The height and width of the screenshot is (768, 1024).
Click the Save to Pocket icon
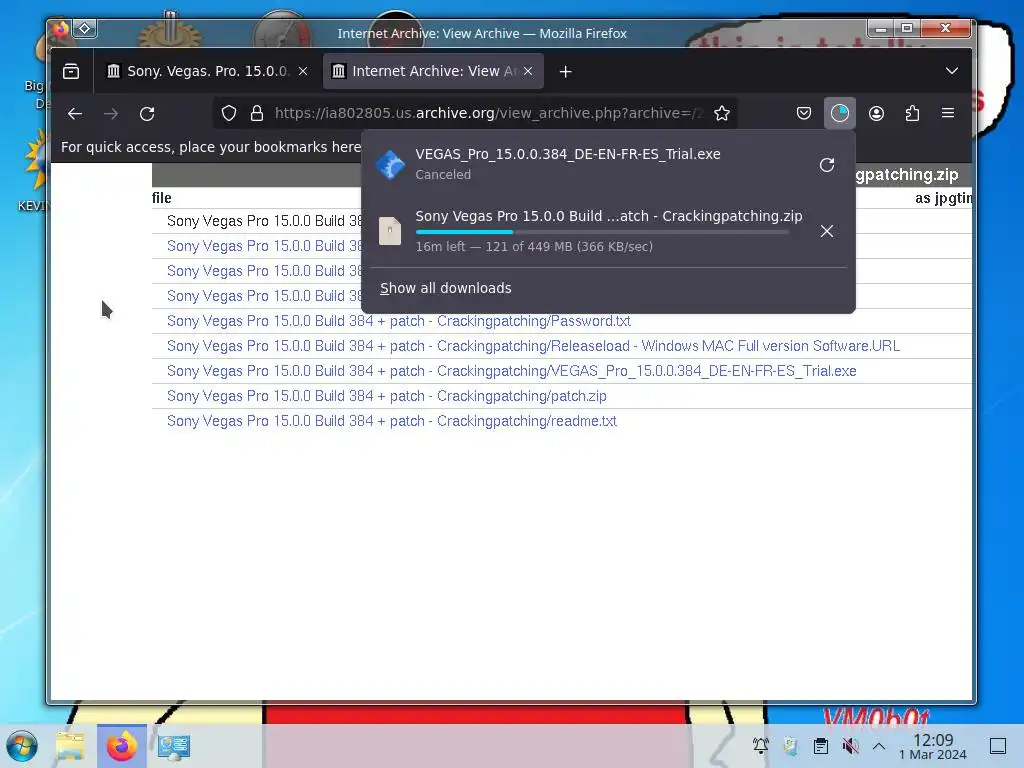point(804,114)
